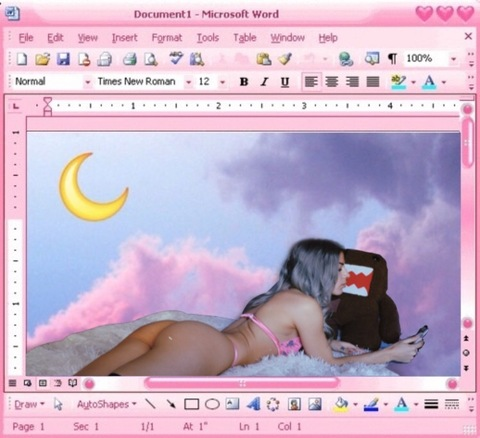Expand the font size 12 dropdown
Screen dimensions: 480x438
tap(222, 82)
